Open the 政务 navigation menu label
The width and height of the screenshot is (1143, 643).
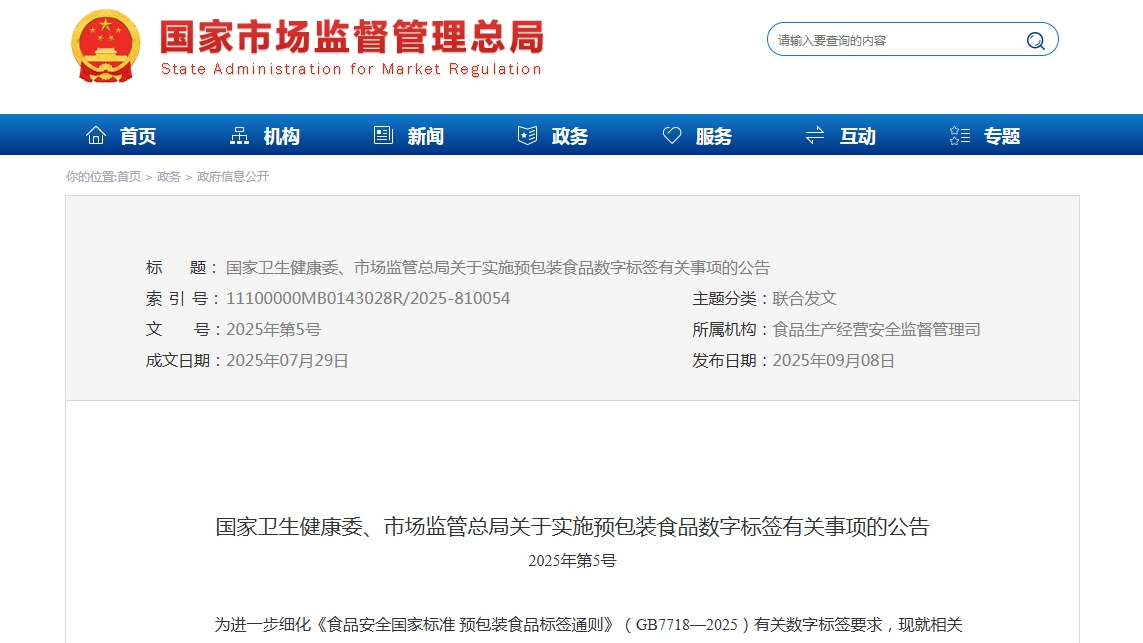(569, 136)
